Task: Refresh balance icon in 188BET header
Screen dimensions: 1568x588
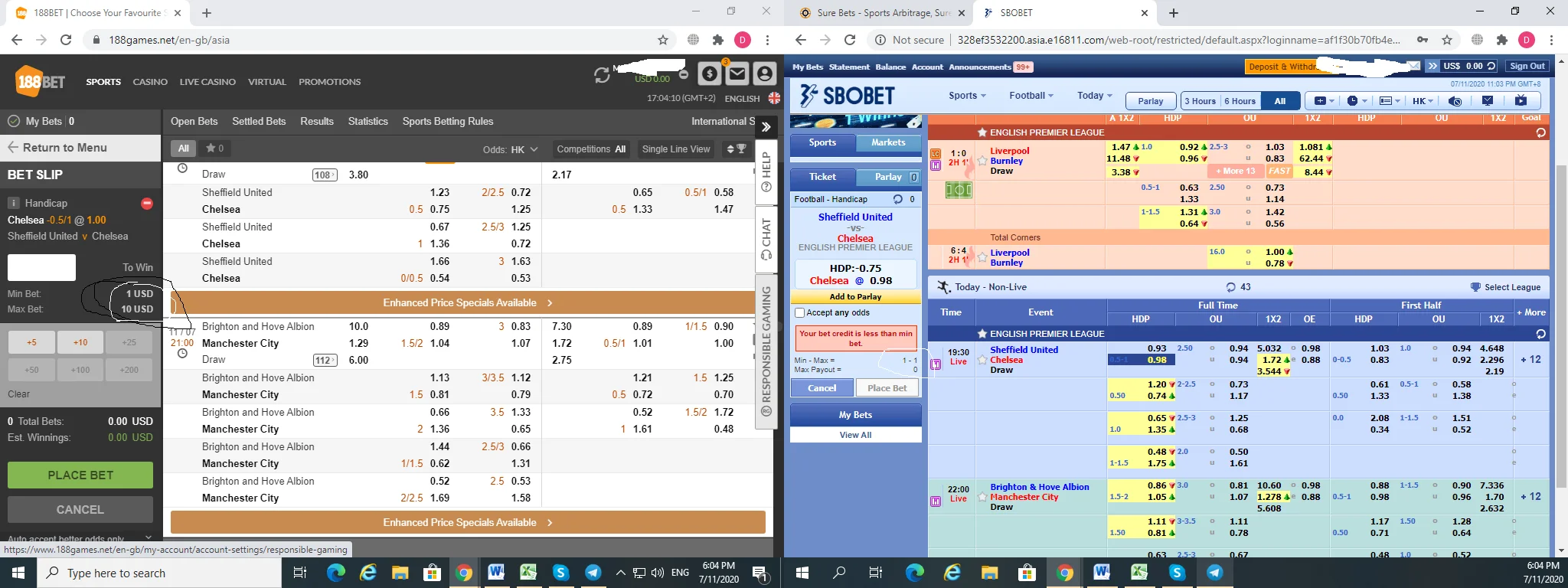Action: 602,75
